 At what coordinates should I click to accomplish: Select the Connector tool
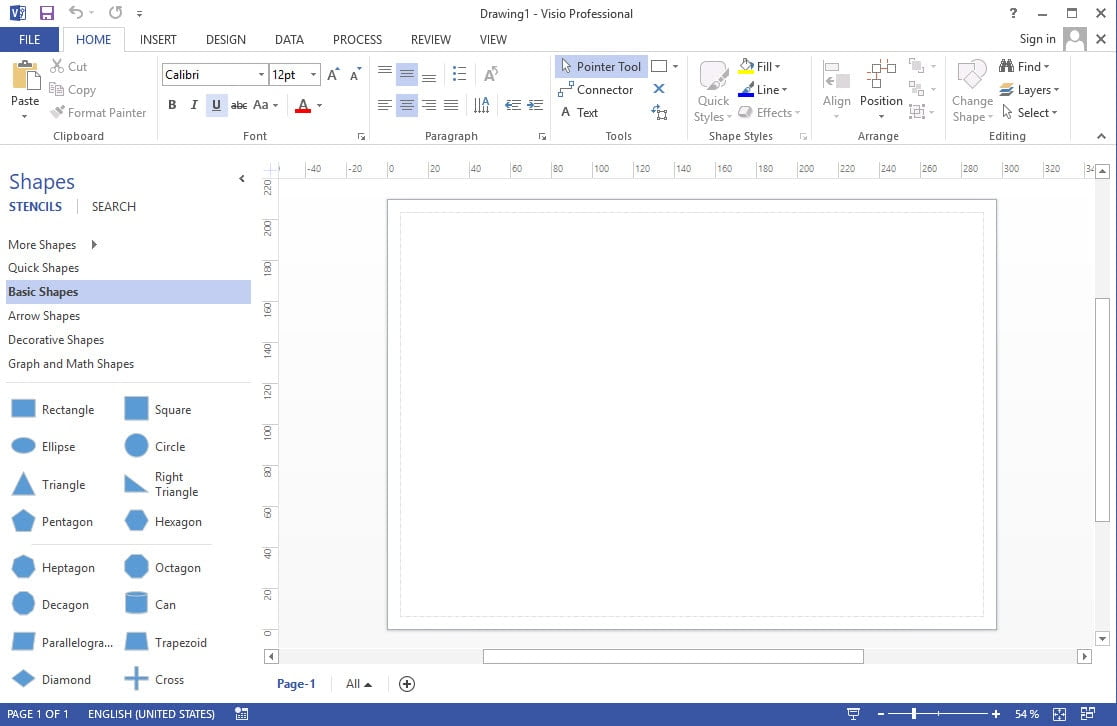tap(596, 90)
